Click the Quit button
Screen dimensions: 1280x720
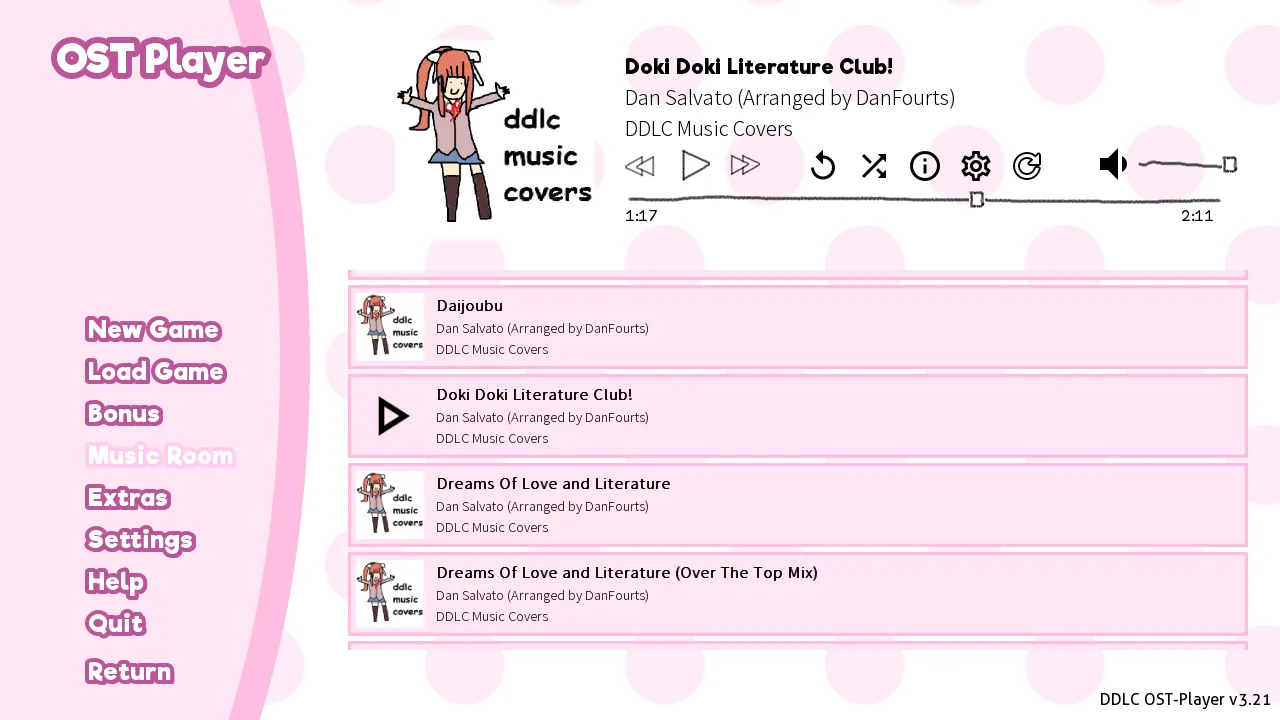tap(116, 623)
